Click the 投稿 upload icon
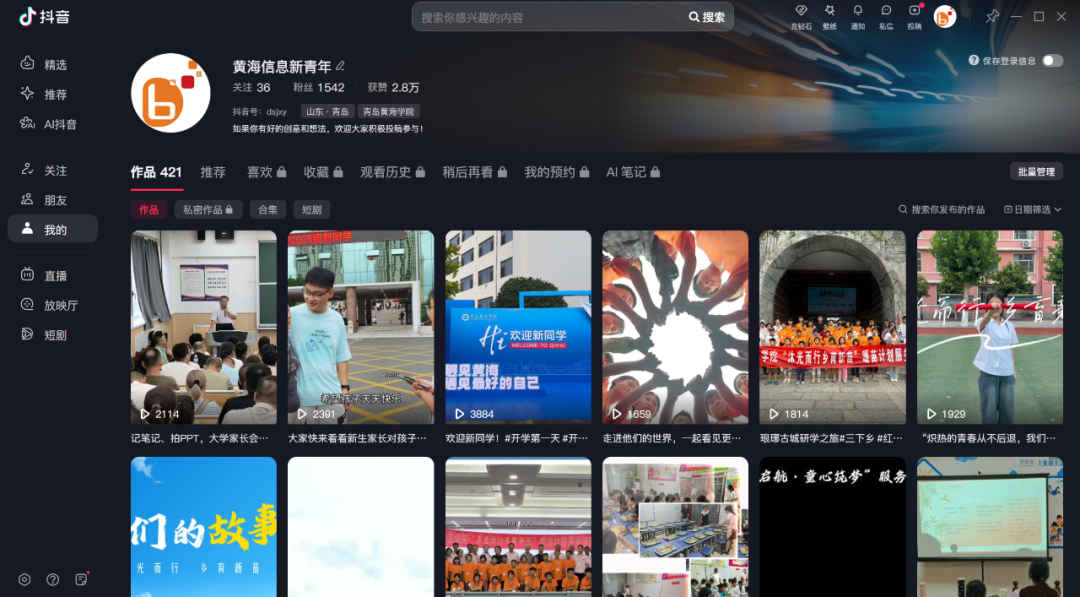1080x597 pixels. 915,15
